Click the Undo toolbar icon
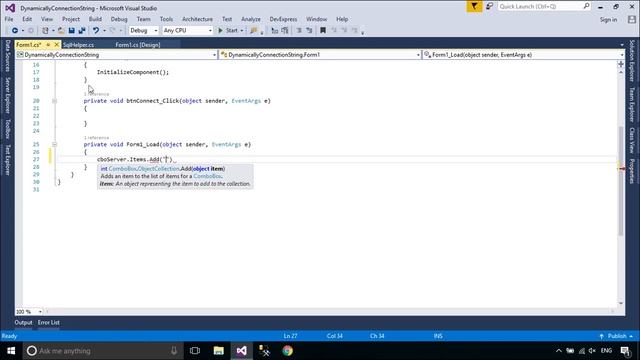The width and height of the screenshot is (640, 360). [96, 31]
